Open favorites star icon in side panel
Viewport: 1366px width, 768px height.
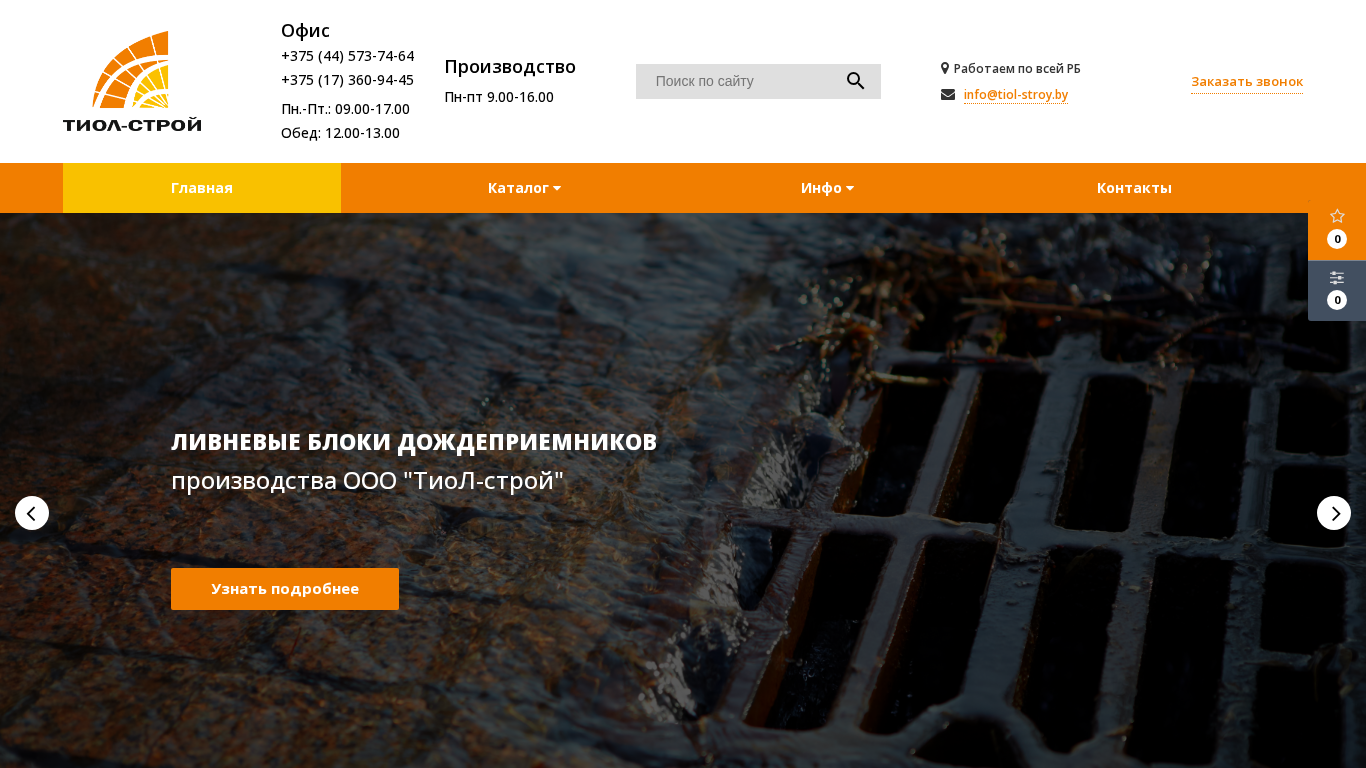[x=1337, y=216]
